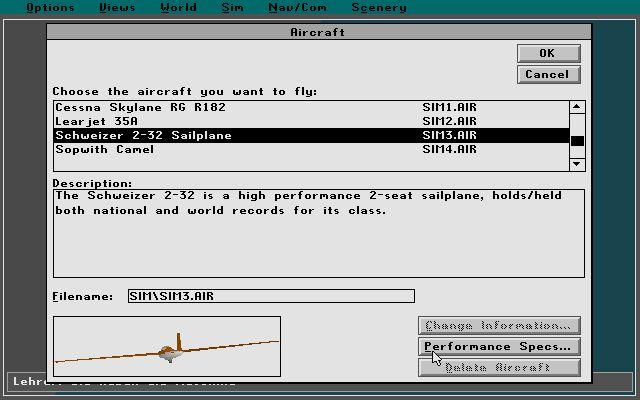Viewport: 640px width, 400px height.
Task: Open the Views menu
Action: pyautogui.click(x=117, y=7)
